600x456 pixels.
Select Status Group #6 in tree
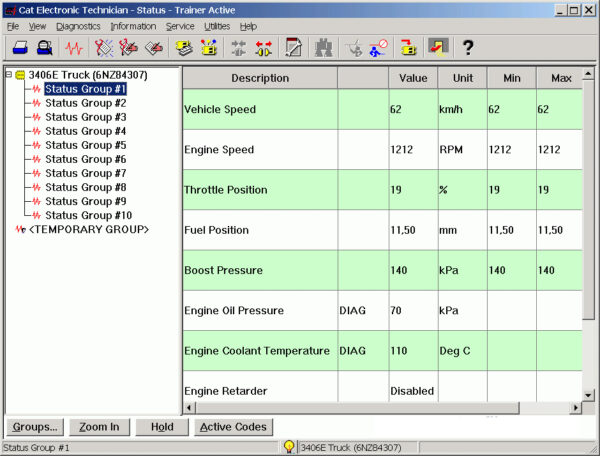pyautogui.click(x=85, y=159)
